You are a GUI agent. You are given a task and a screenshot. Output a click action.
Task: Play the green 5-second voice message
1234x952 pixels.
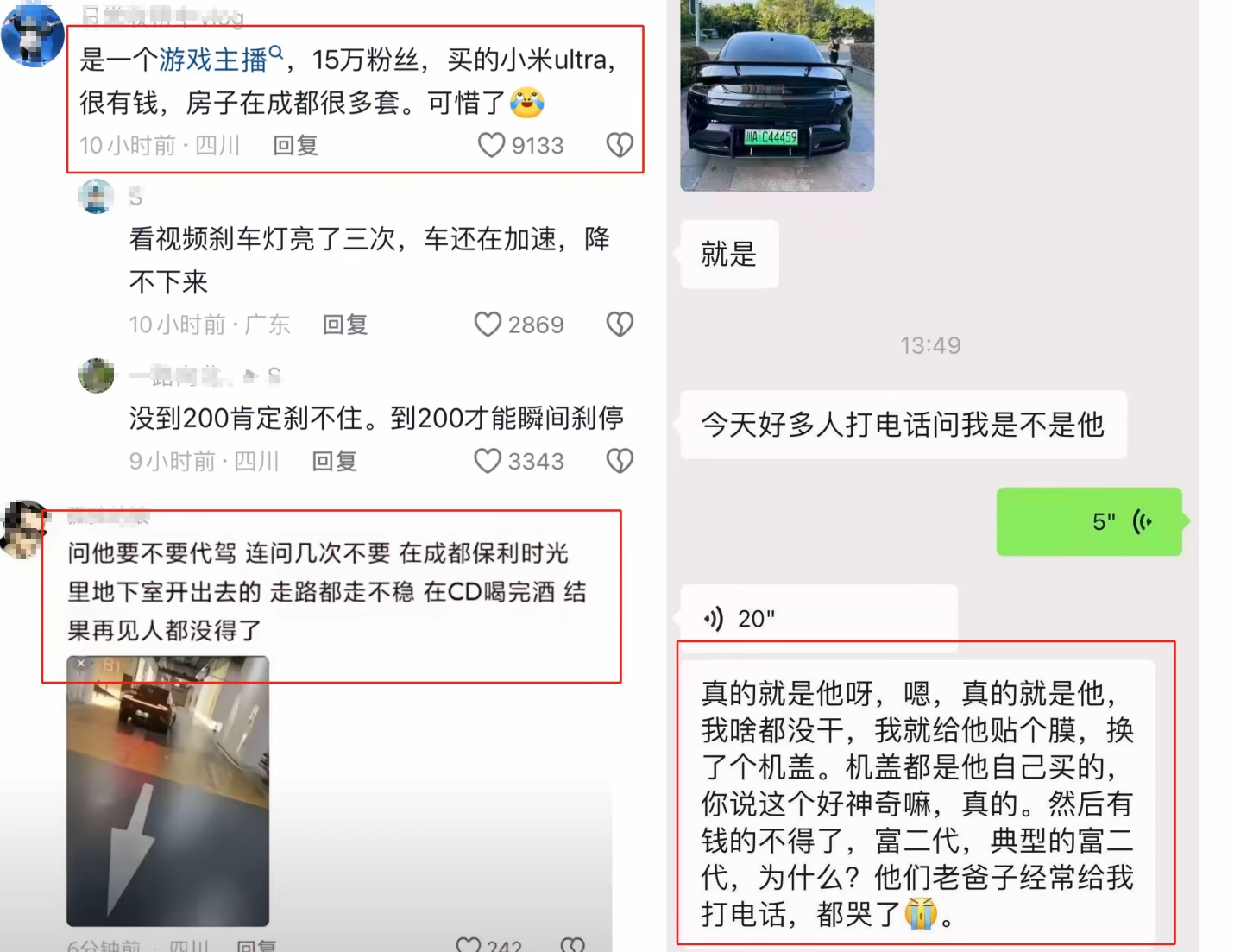(1089, 521)
